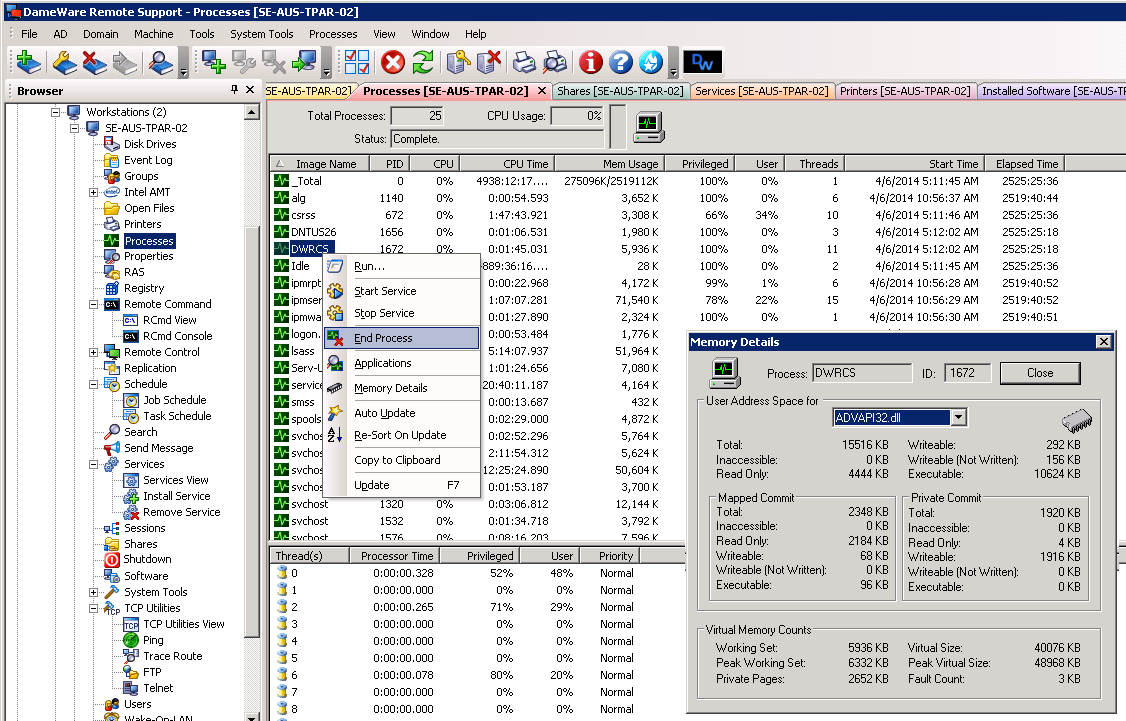Viewport: 1126px width, 721px height.
Task: Collapse the Services tree node
Action: tap(93, 464)
